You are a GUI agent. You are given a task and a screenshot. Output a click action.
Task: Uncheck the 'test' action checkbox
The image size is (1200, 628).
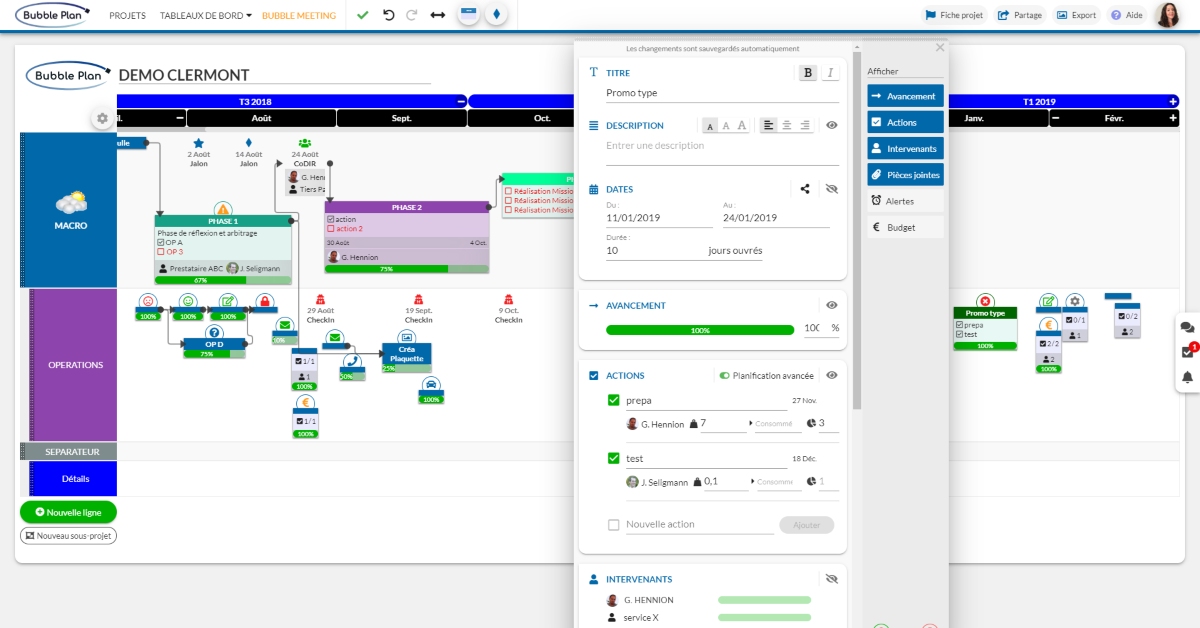614,458
